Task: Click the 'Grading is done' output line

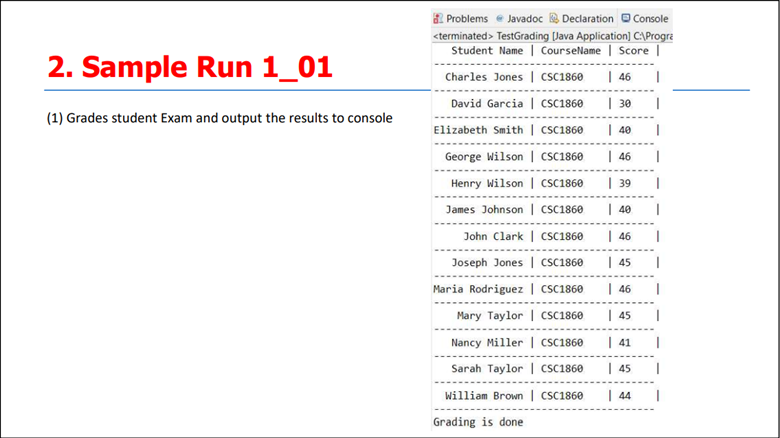Action: pos(478,422)
